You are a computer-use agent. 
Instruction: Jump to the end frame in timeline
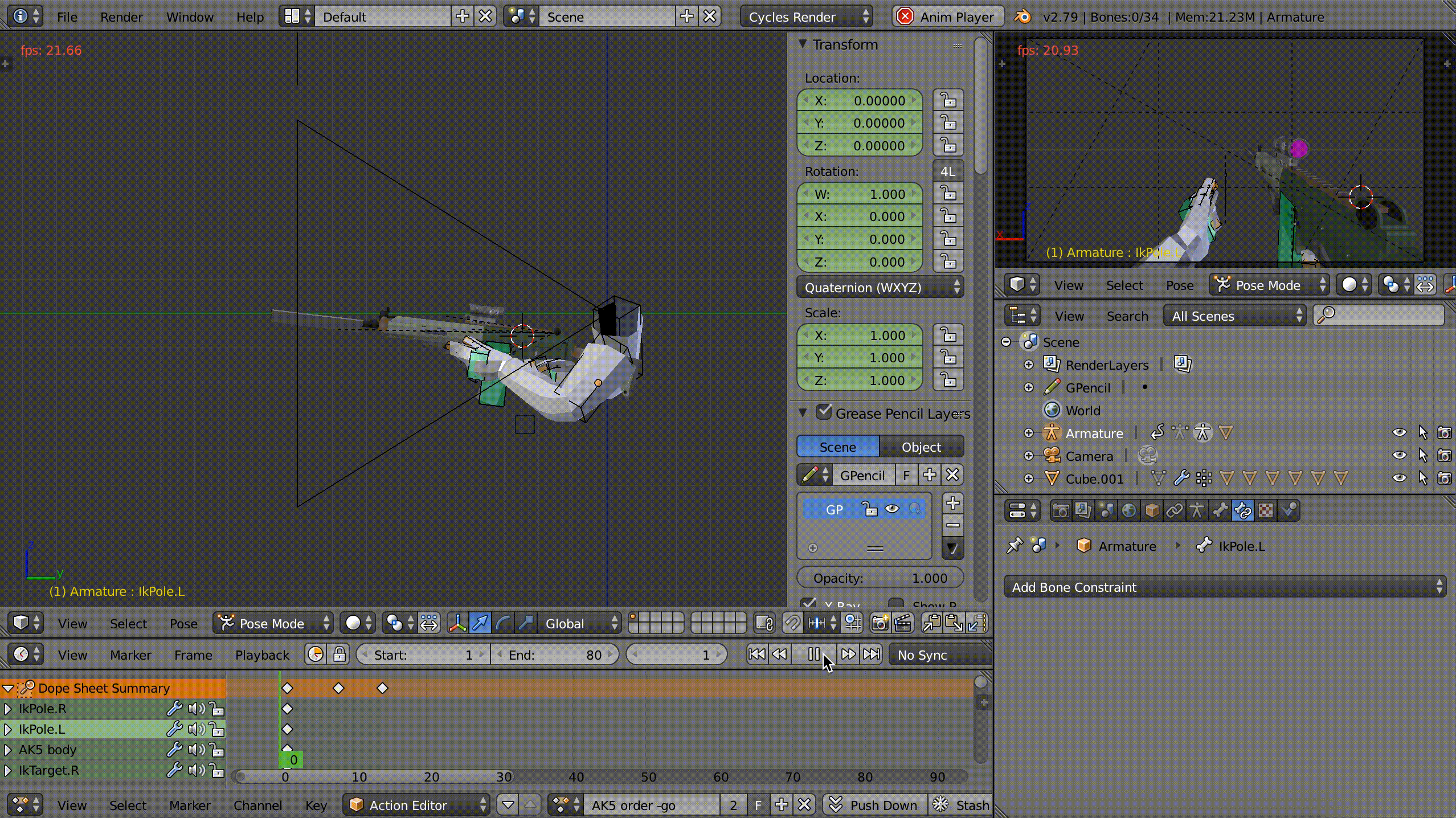pos(872,654)
